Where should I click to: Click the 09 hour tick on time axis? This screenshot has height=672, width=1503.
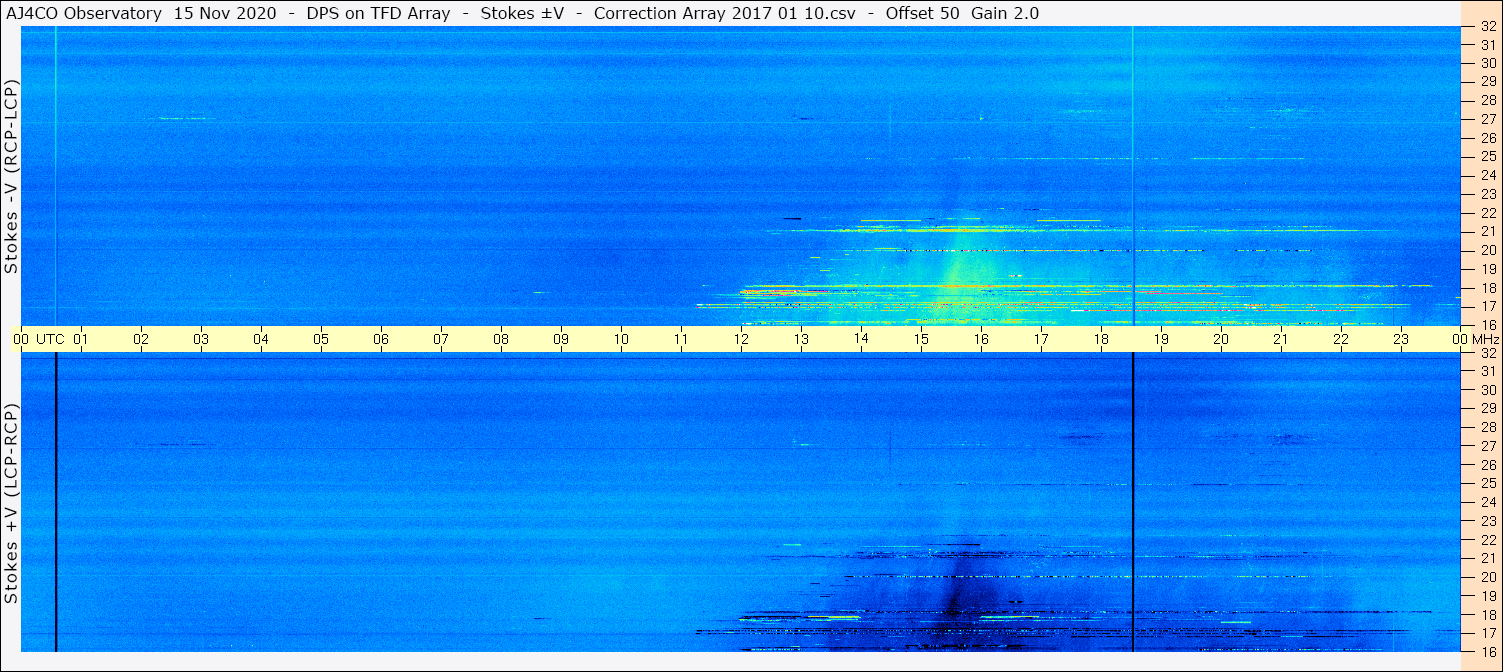point(561,339)
